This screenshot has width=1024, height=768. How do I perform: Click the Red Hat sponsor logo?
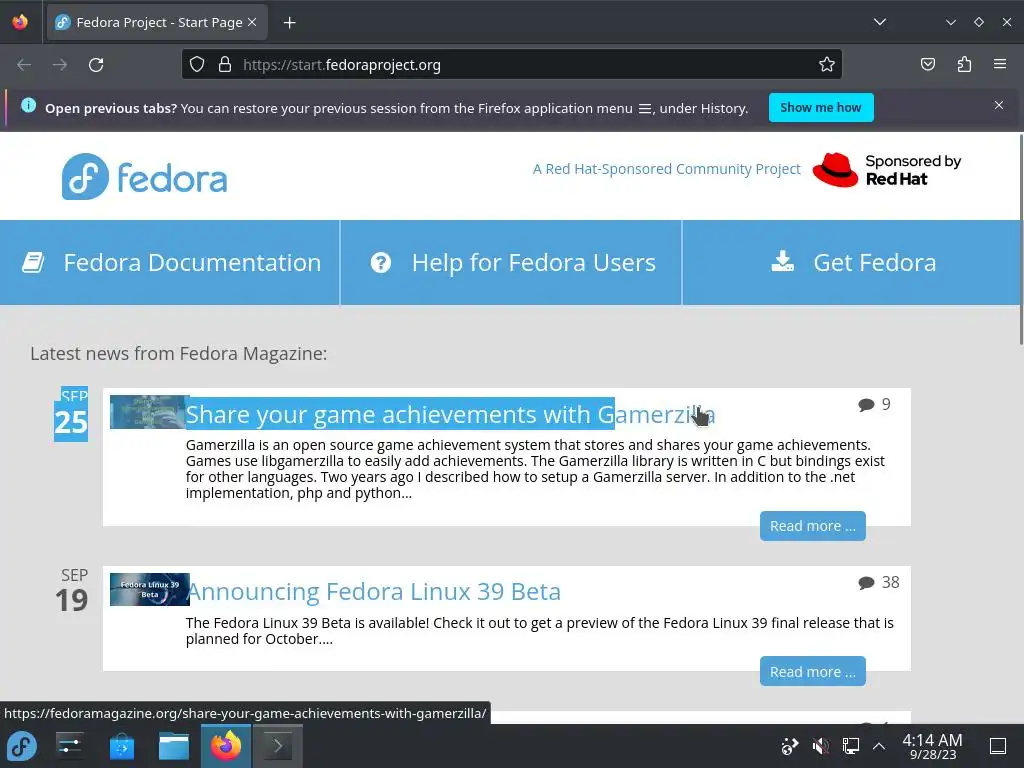[x=887, y=170]
